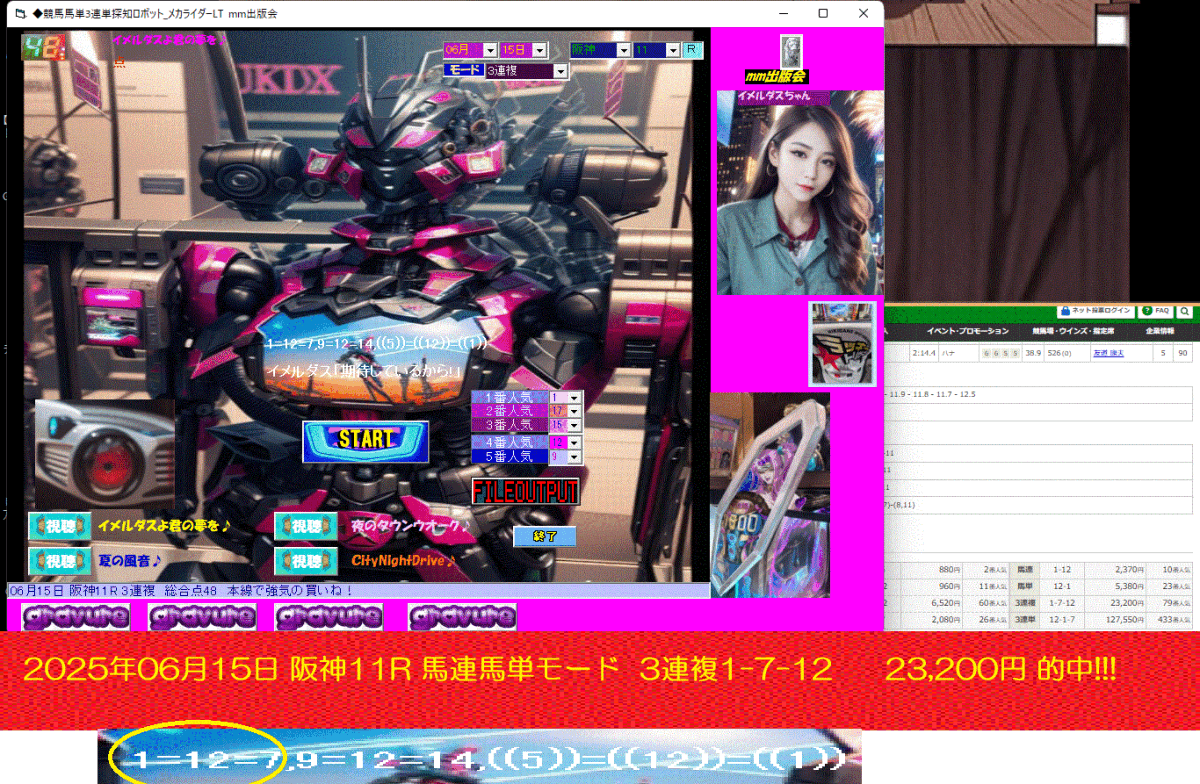This screenshot has width=1200, height=784.
Task: Open the FAQ link in the browser window
Action: coord(1155,311)
